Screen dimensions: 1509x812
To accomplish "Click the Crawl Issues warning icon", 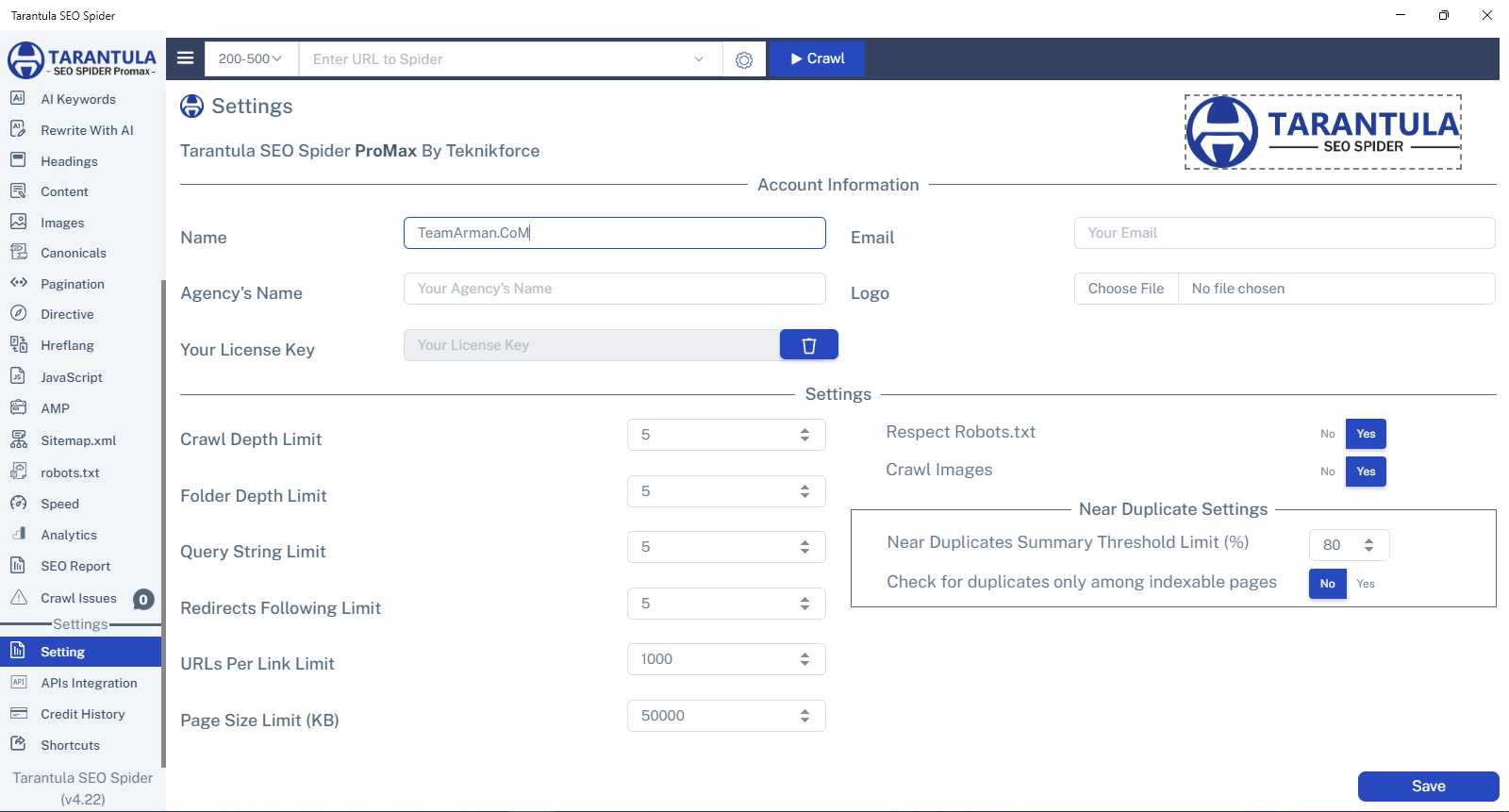I will 18,597.
